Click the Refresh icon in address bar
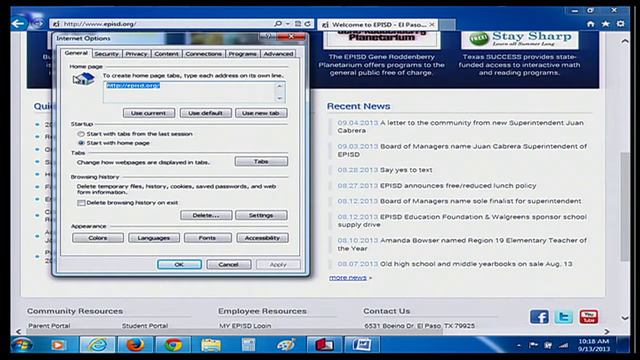 click(x=308, y=24)
